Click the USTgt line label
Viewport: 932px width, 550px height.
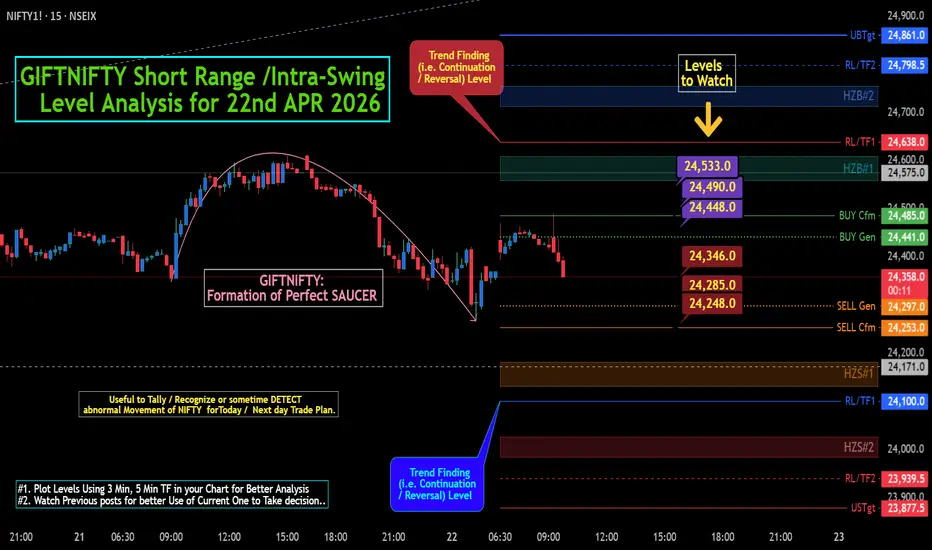tap(863, 508)
